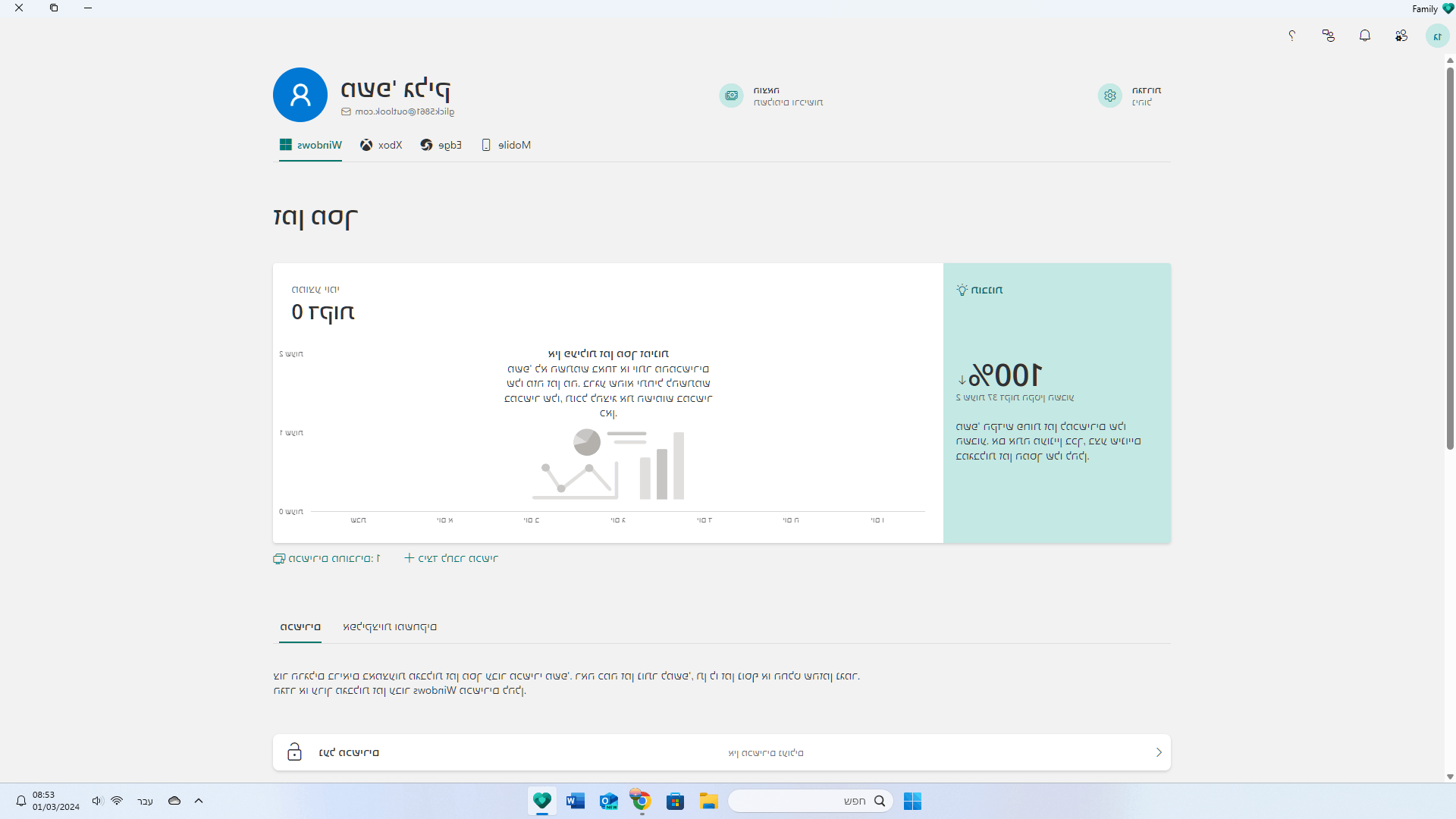Click the feedback icon in top bar
The height and width of the screenshot is (819, 1456).
(x=1328, y=36)
